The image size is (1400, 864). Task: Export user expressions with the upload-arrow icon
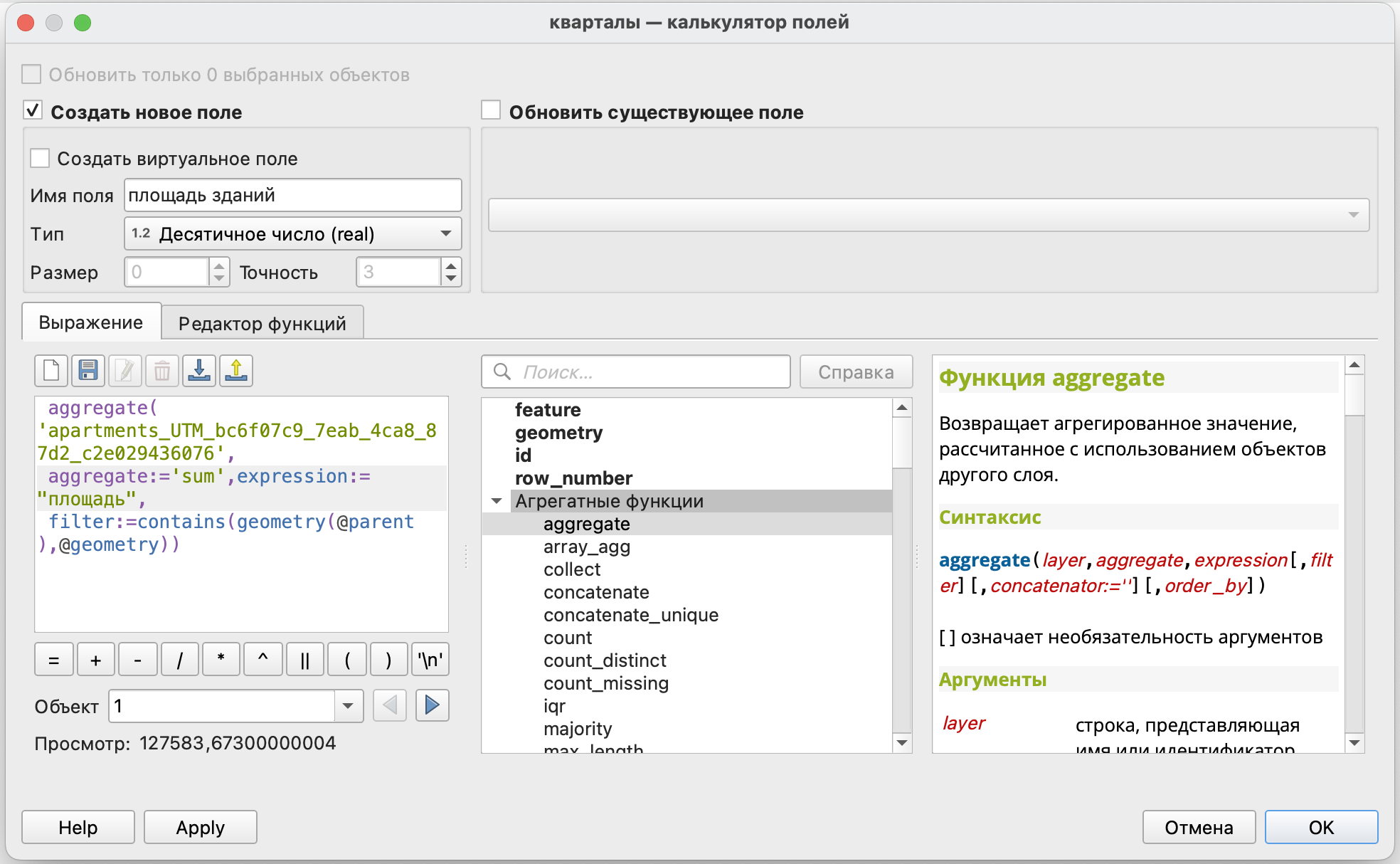pos(236,371)
